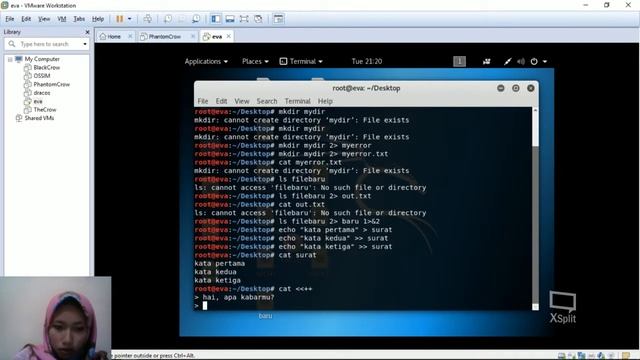Open the terminal View menu
The width and height of the screenshot is (640, 360).
pos(242,101)
